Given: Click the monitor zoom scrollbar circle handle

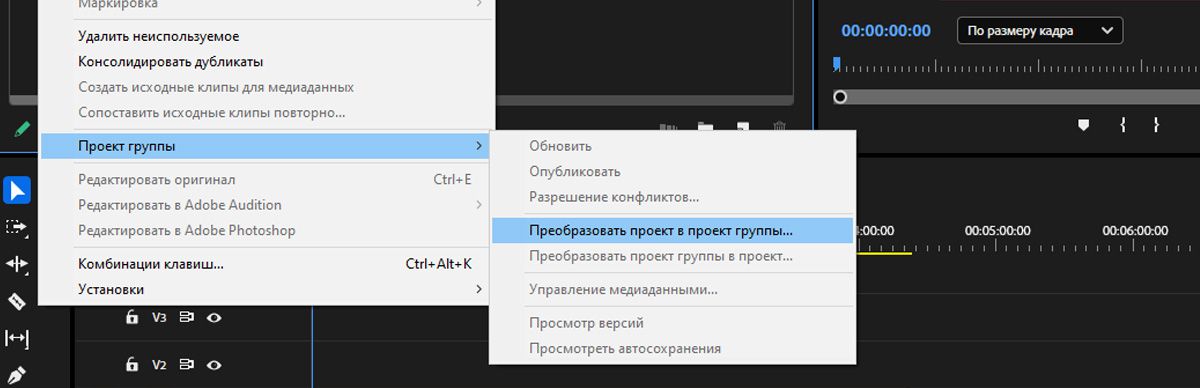Looking at the screenshot, I should 840,97.
